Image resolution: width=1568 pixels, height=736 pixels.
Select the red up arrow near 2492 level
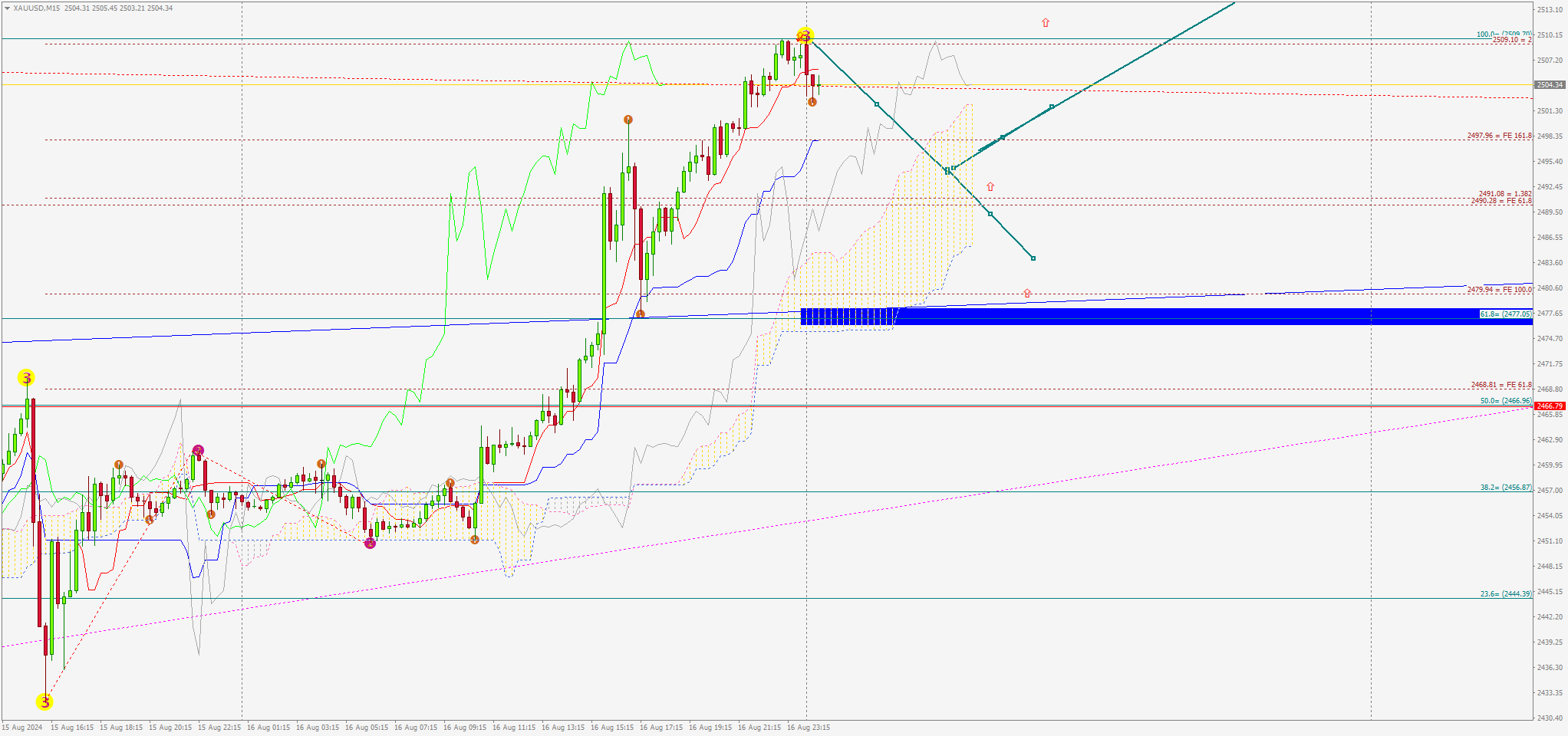(x=990, y=187)
